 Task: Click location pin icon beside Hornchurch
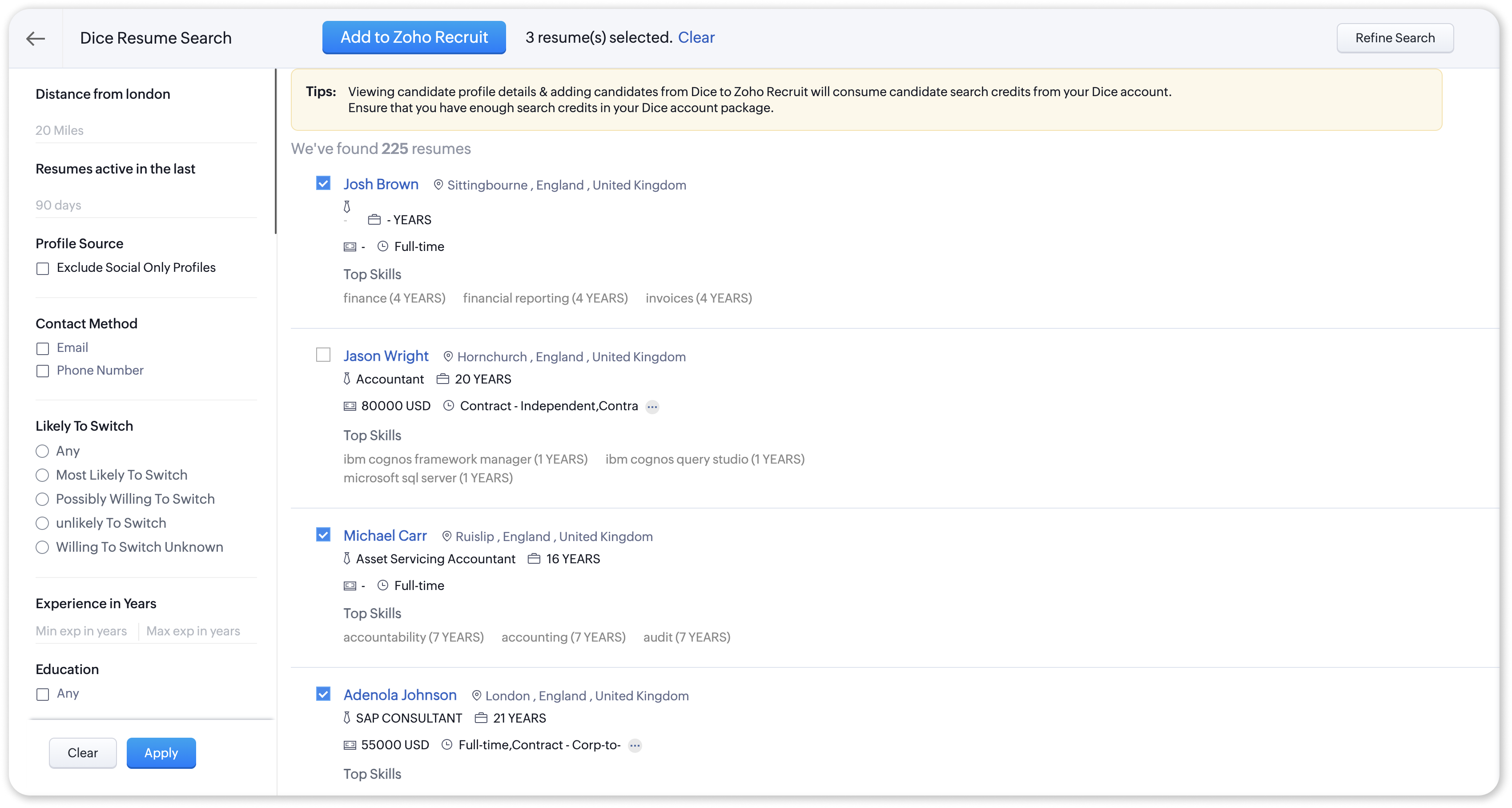pos(448,356)
